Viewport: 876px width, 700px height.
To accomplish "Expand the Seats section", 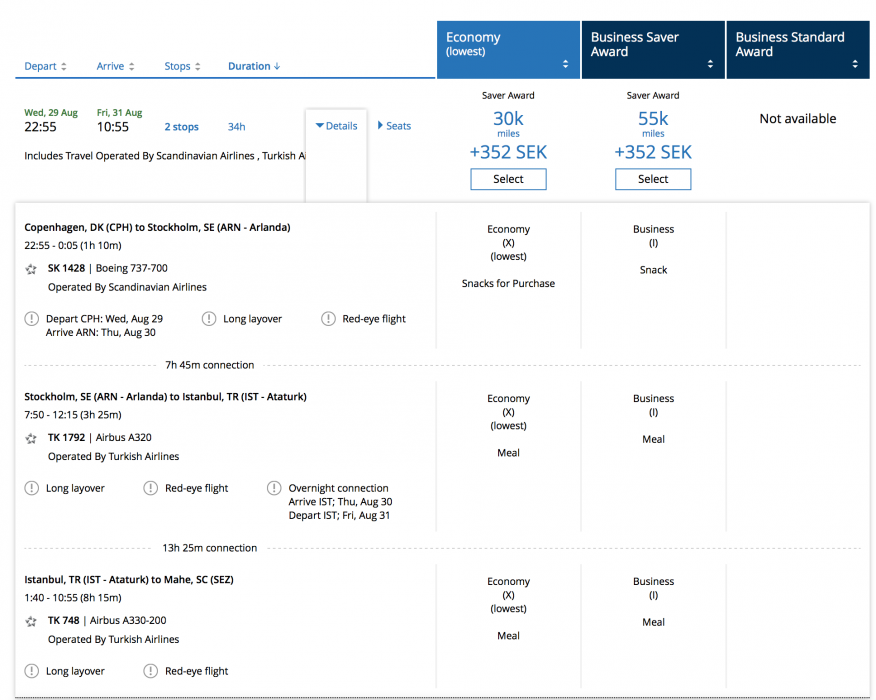I will [x=394, y=126].
